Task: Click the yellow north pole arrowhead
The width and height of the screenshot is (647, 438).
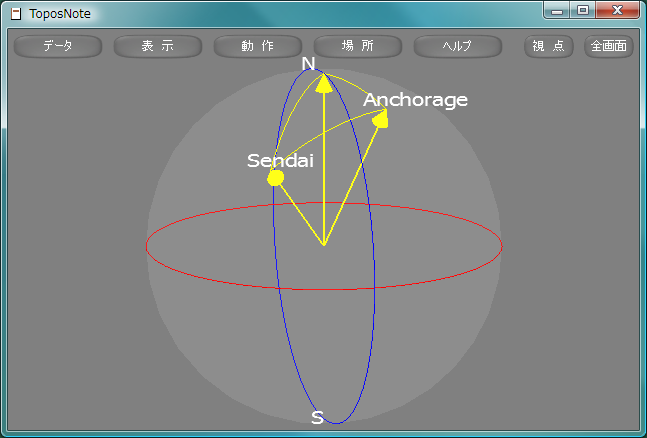Action: point(324,83)
